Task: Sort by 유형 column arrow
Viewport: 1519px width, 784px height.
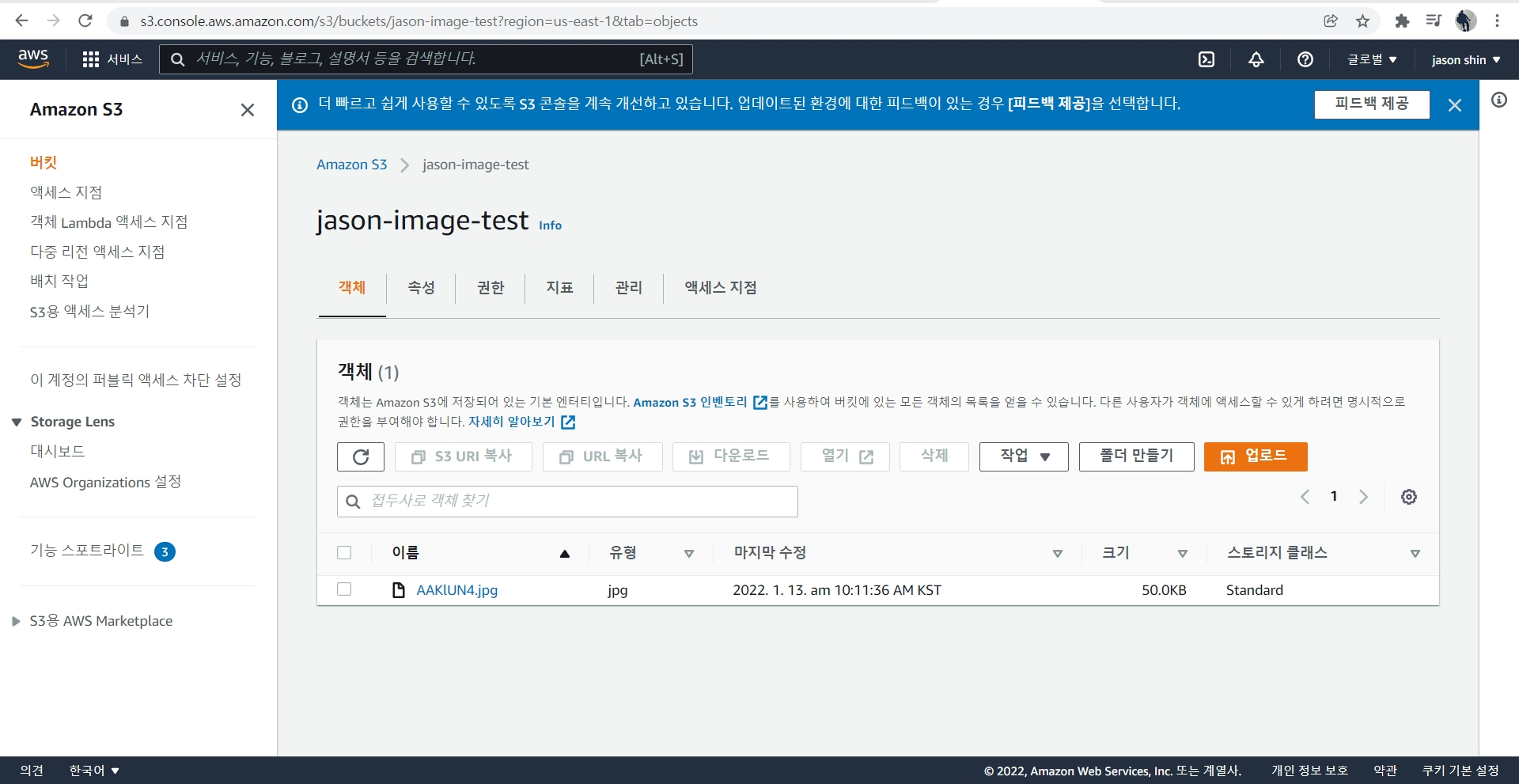Action: (x=689, y=554)
